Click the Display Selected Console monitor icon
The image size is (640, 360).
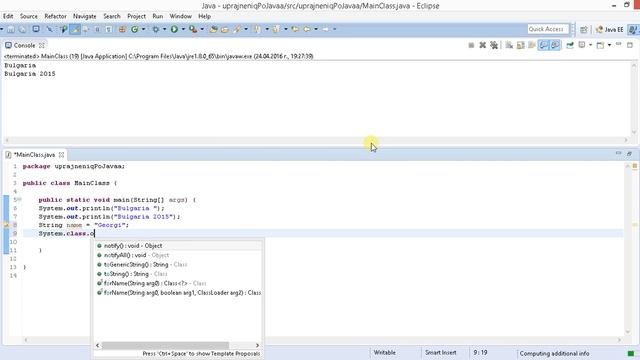click(x=582, y=44)
